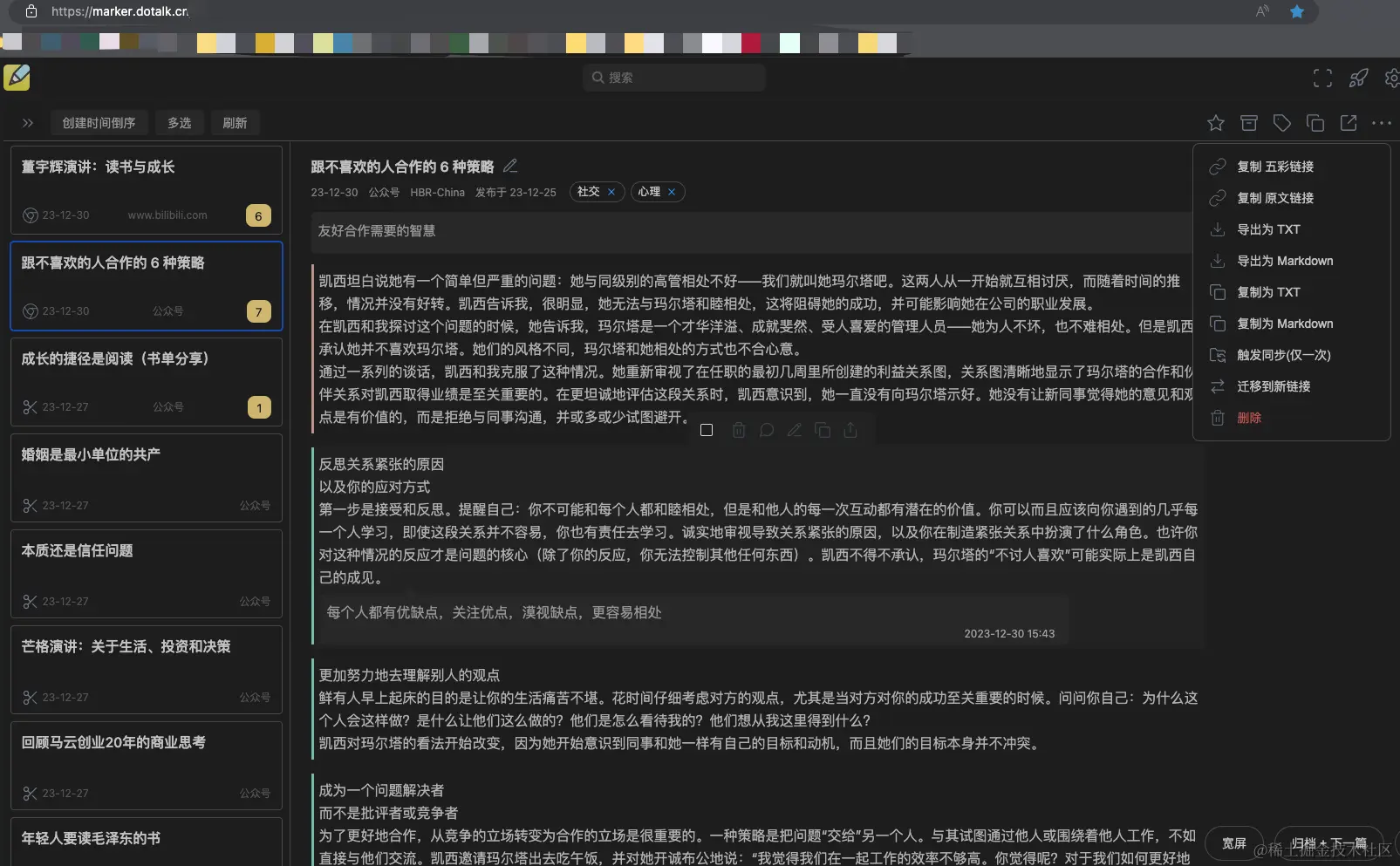Click browser read-aloud A icon

pyautogui.click(x=1262, y=11)
